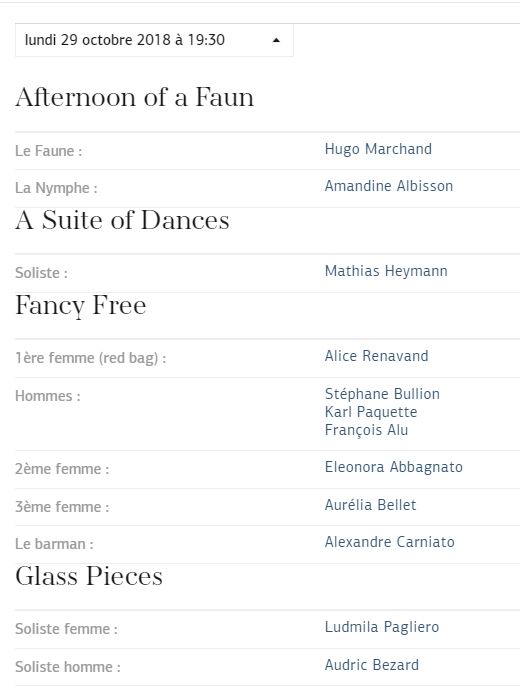Open Hugo Marchand's profile link
Screen dimensions: 520x694
pyautogui.click(x=378, y=149)
